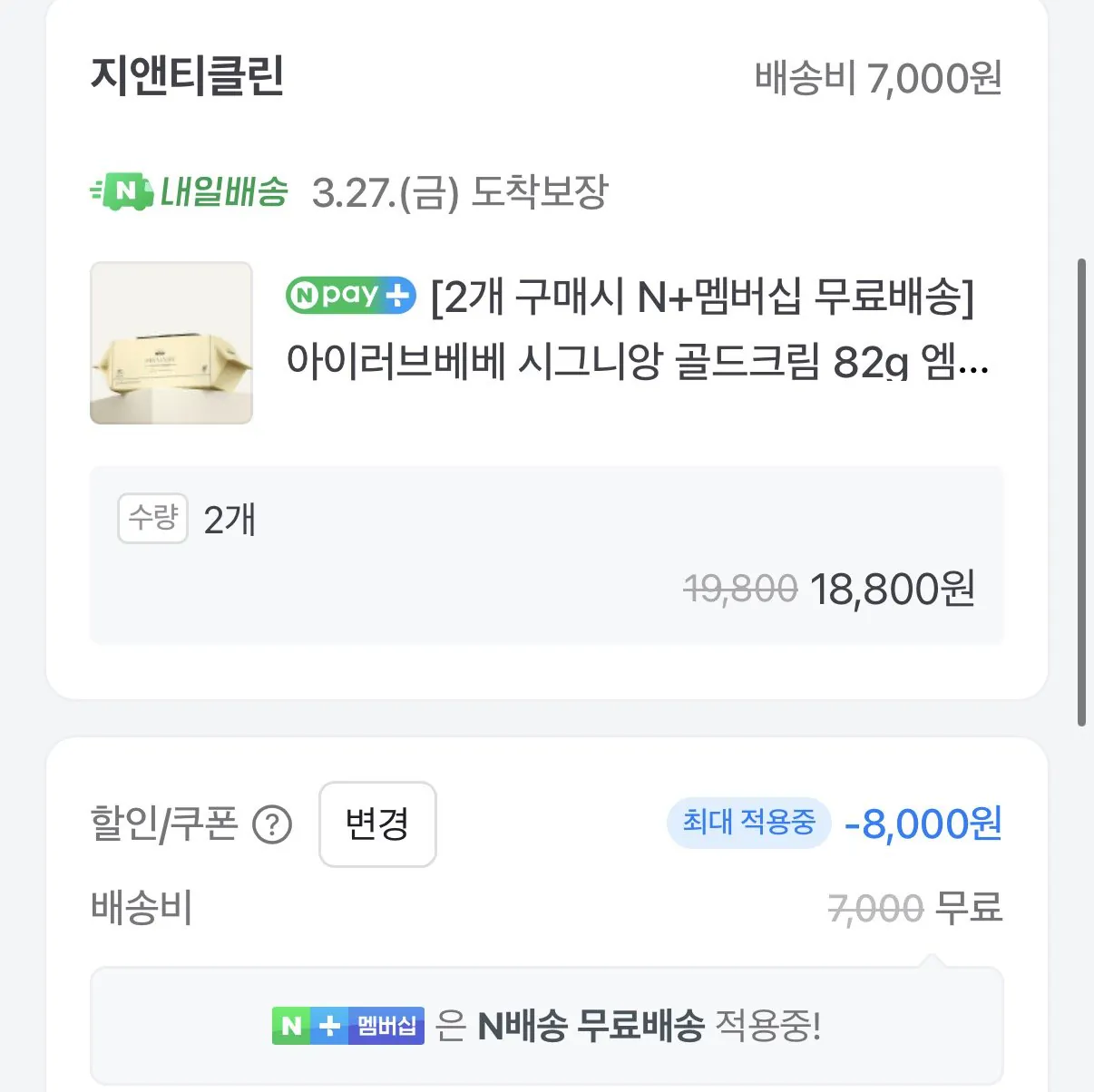
Task: Click the N+ 멤버십 badge icon
Action: pyautogui.click(x=347, y=1024)
